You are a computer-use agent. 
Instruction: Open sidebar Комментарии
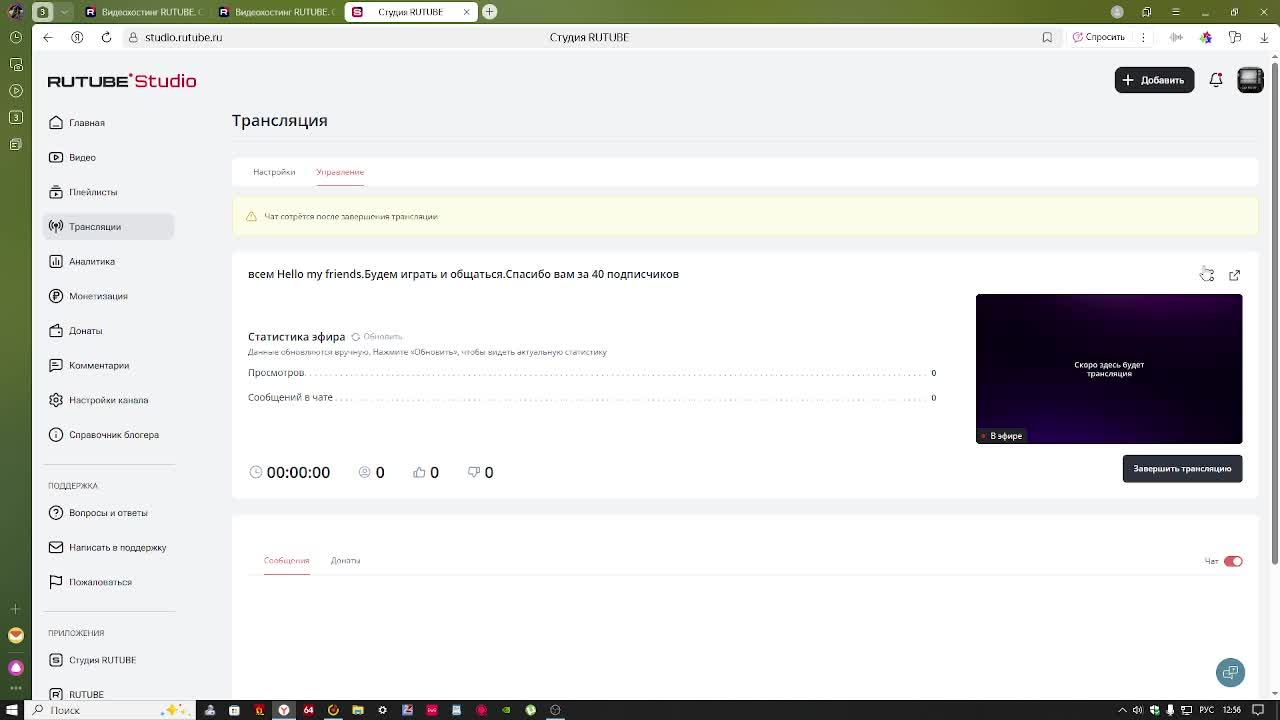(108, 365)
